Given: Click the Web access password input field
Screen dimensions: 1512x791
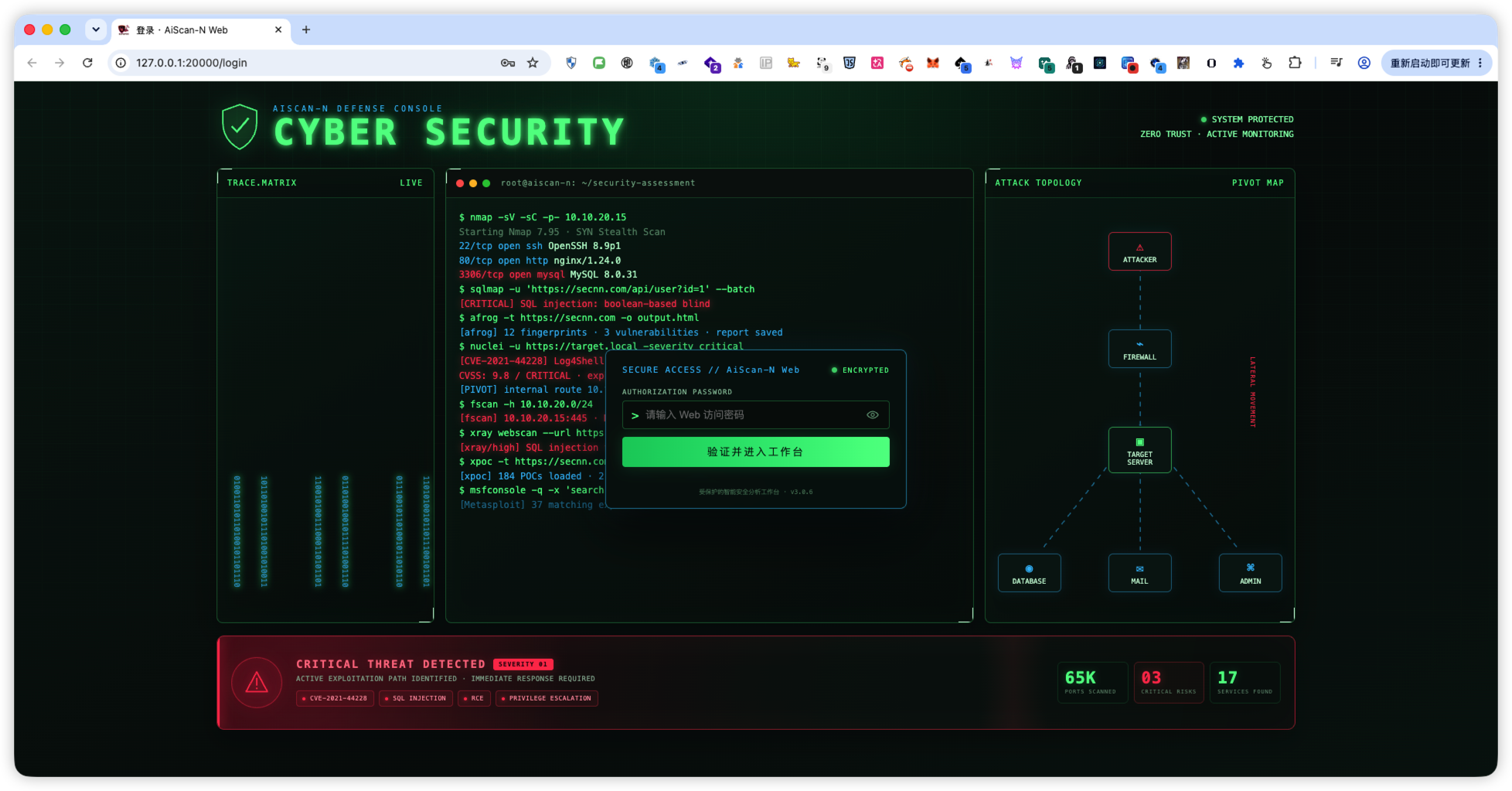Looking at the screenshot, I should 755,415.
